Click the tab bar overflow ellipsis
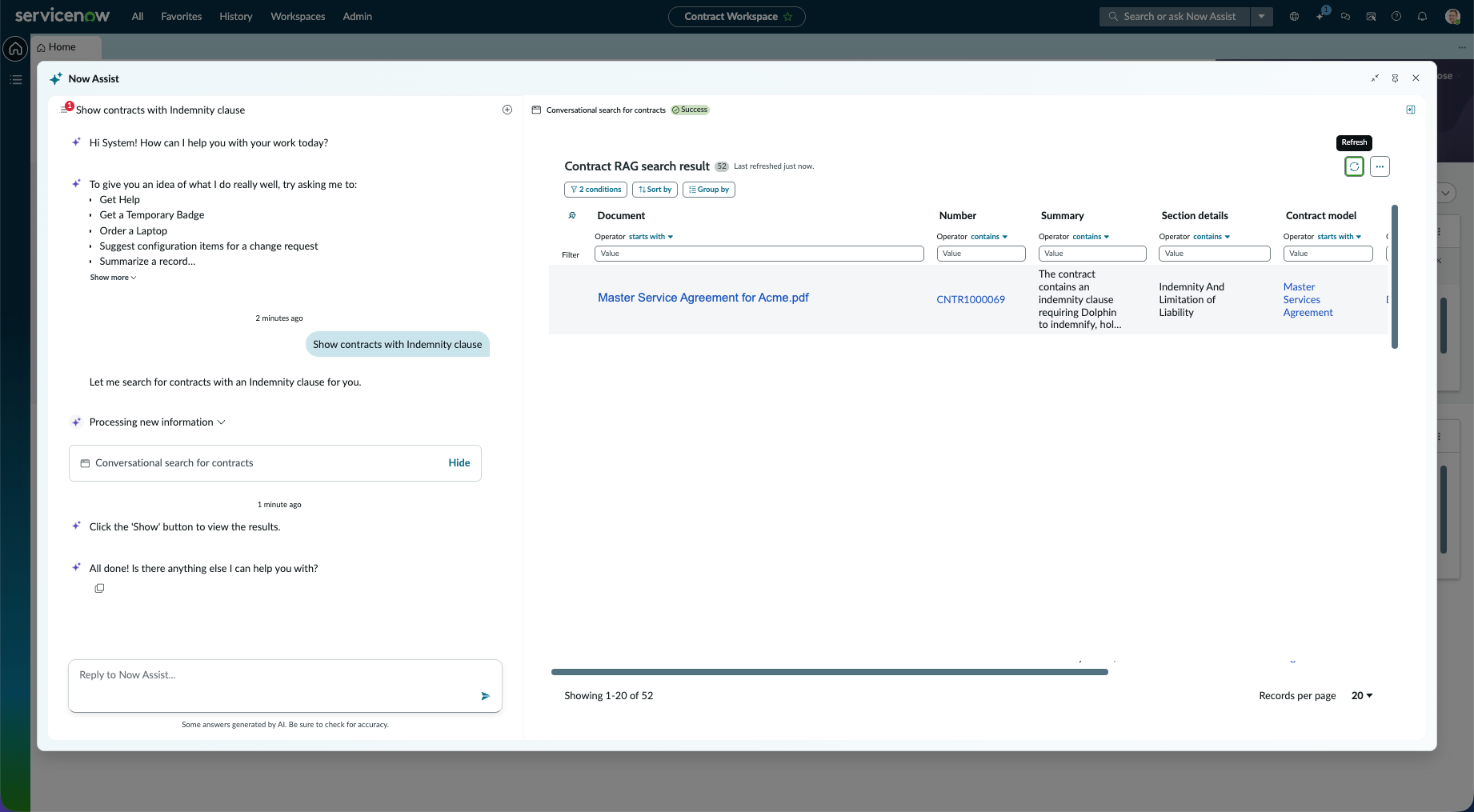1474x812 pixels. 1462,47
